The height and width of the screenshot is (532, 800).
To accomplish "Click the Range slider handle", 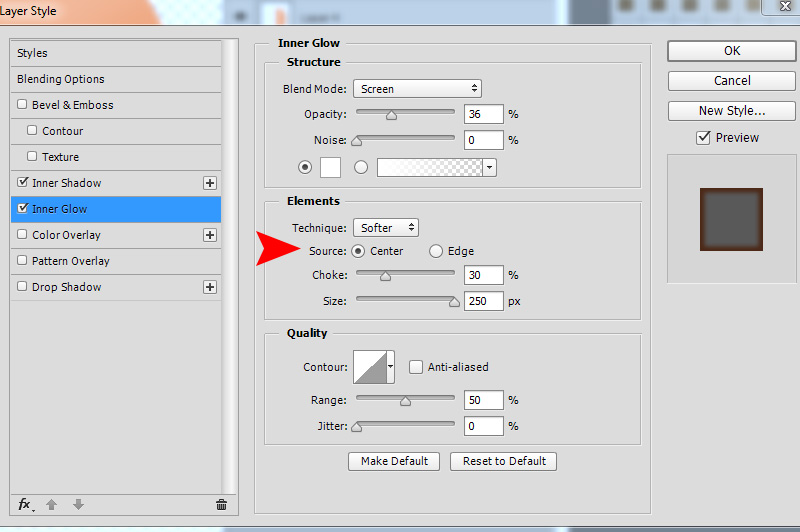I will click(x=405, y=401).
